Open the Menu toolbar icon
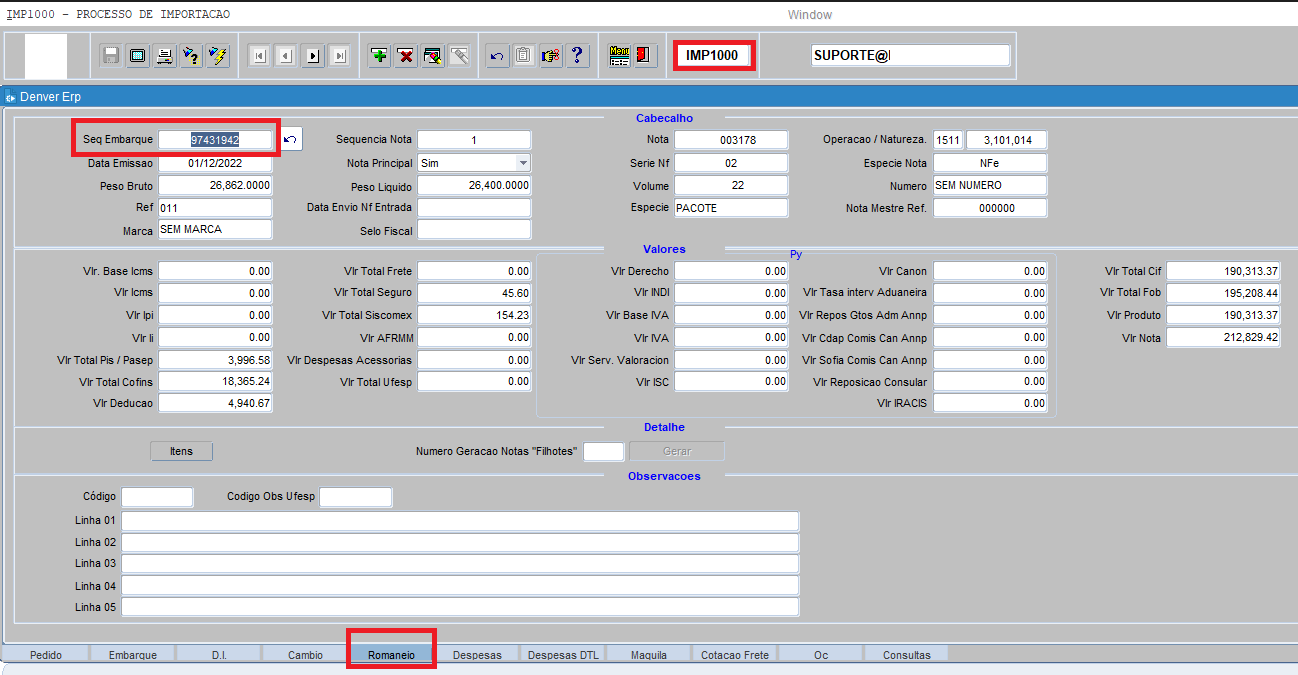Viewport: 1298px width, 675px height. click(619, 56)
